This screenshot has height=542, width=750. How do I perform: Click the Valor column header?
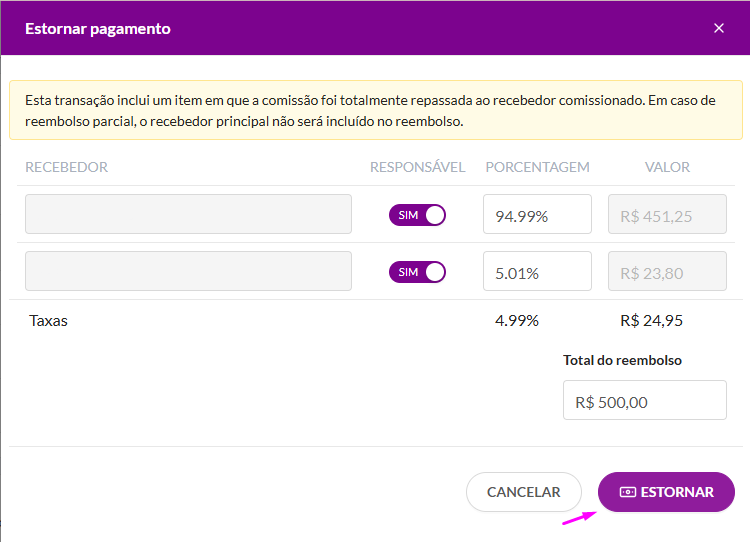[x=667, y=167]
